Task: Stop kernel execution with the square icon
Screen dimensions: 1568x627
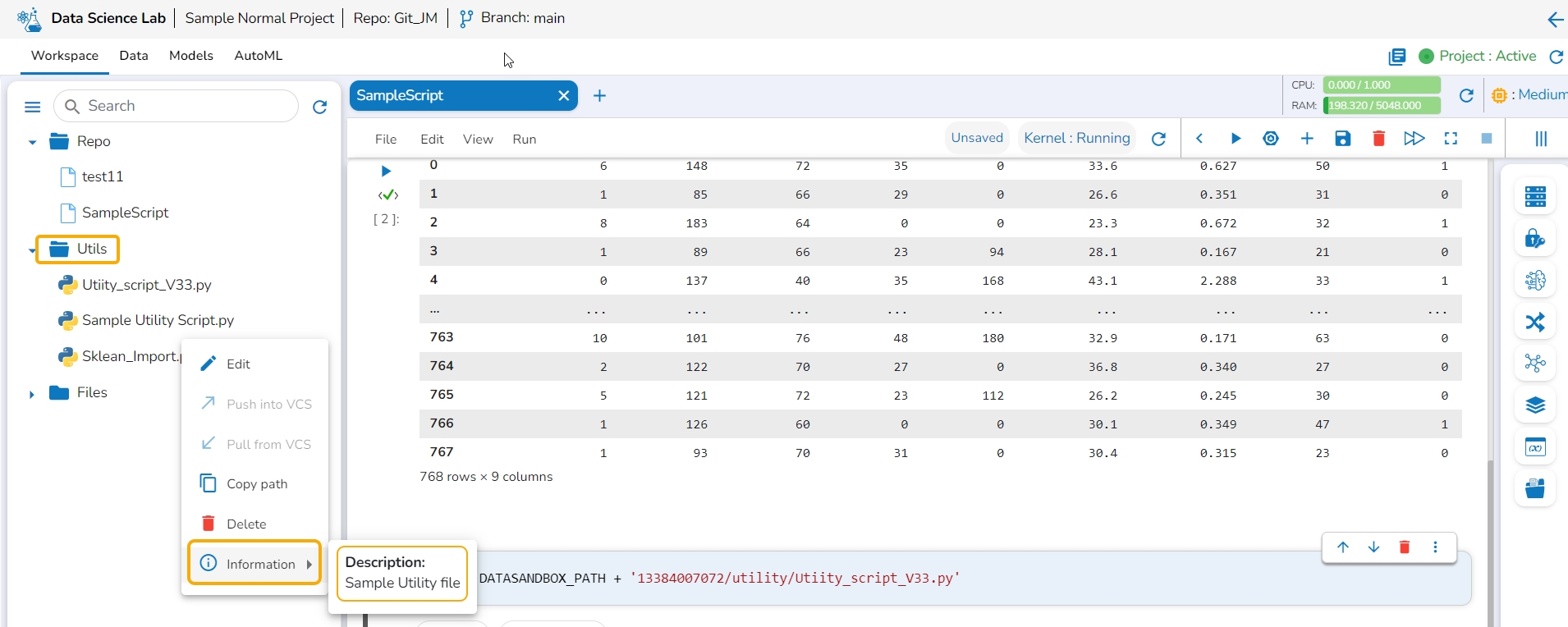Action: (1486, 139)
